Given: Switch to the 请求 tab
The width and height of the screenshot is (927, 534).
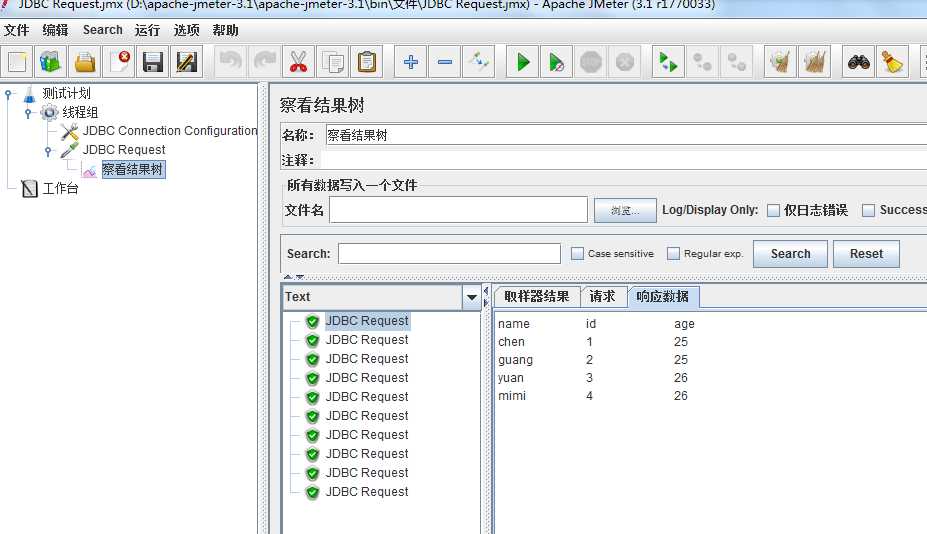Looking at the screenshot, I should pyautogui.click(x=602, y=297).
